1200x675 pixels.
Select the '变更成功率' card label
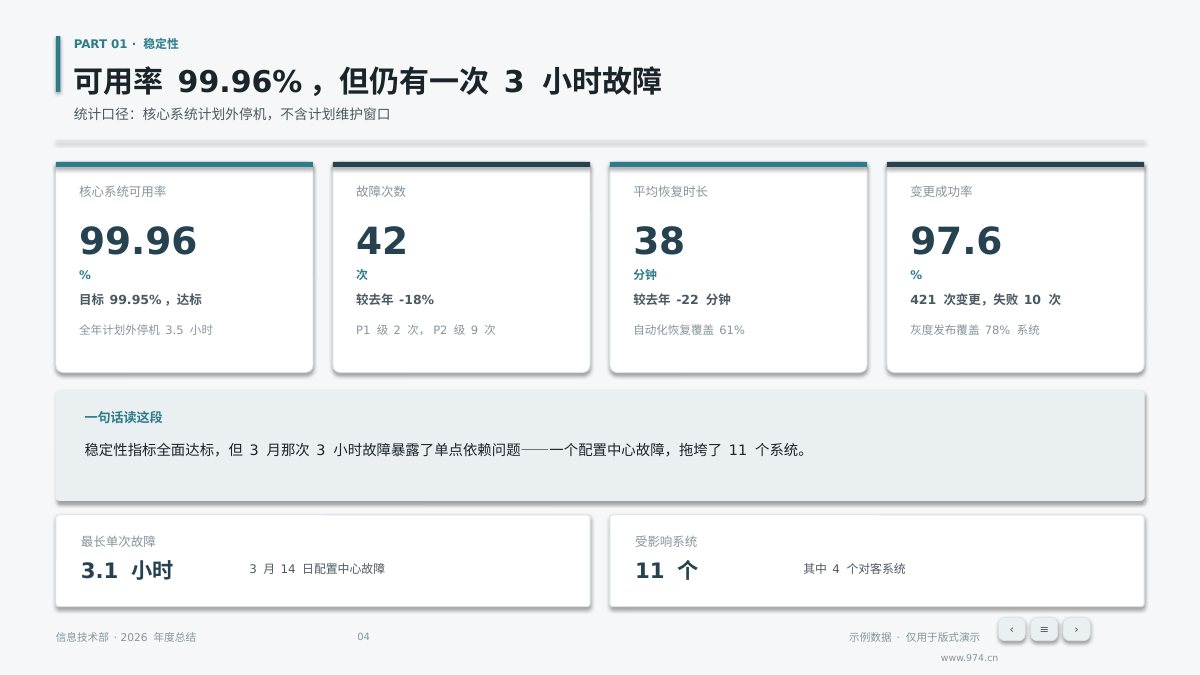click(941, 191)
